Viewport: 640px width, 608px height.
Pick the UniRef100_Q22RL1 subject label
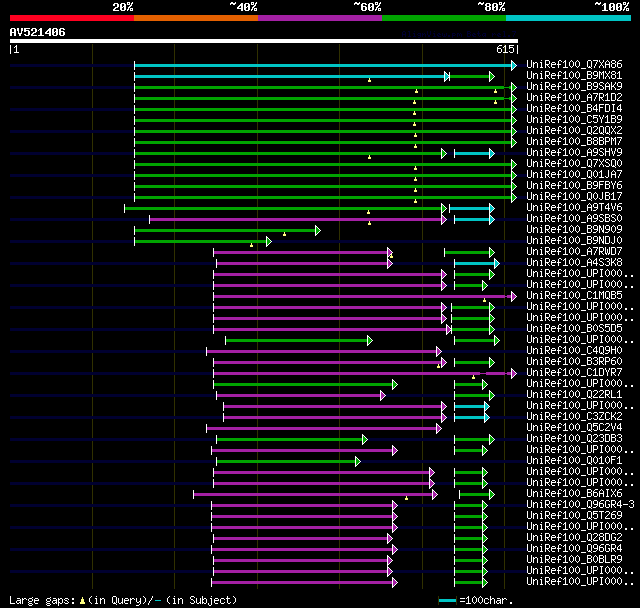pos(574,395)
